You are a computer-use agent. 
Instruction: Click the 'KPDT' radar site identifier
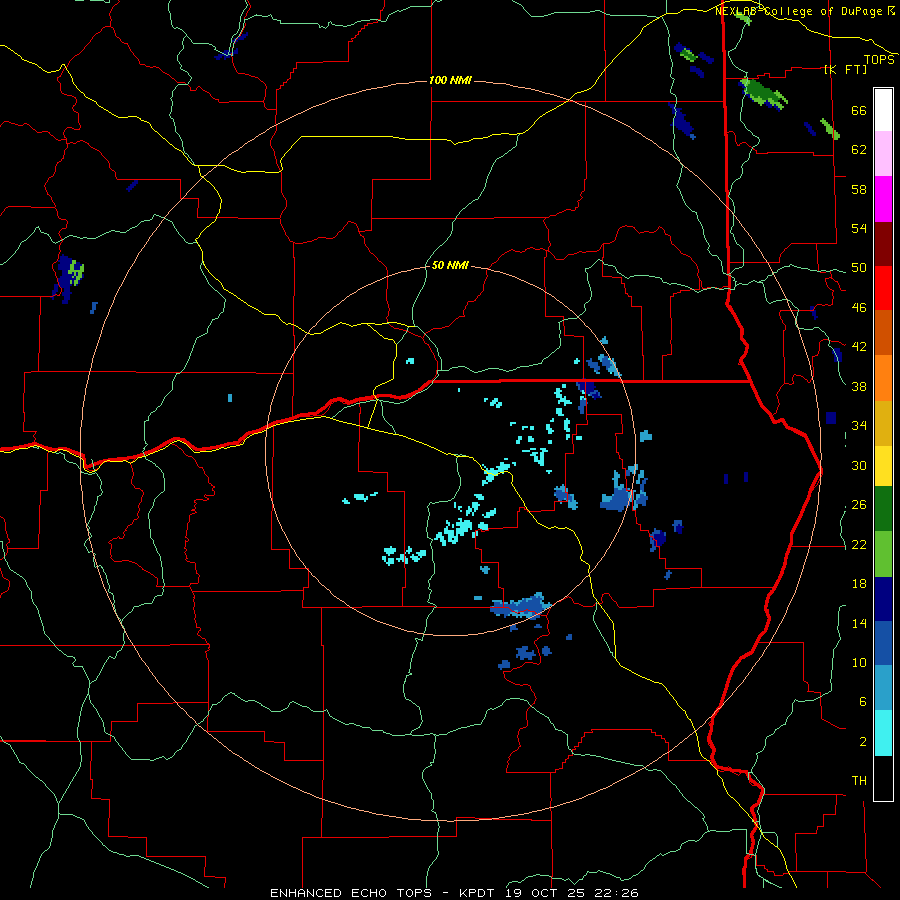480,893
